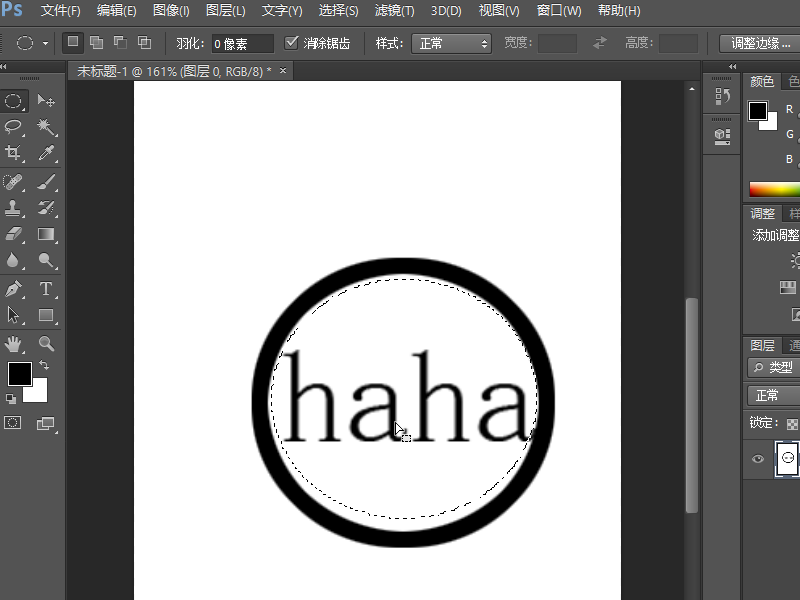Screen dimensions: 800x600
Task: Toggle Quick Mask mode
Action: click(13, 423)
